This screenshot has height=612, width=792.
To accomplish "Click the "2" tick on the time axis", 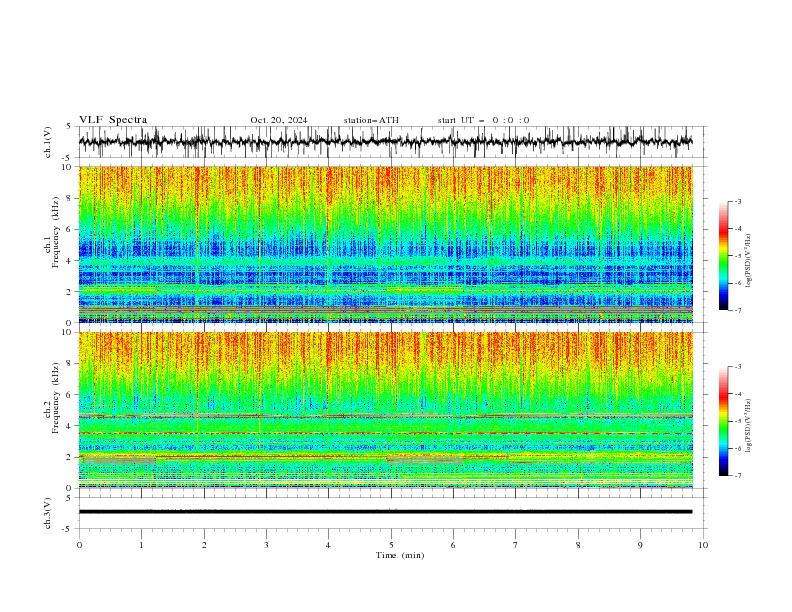I will (204, 545).
